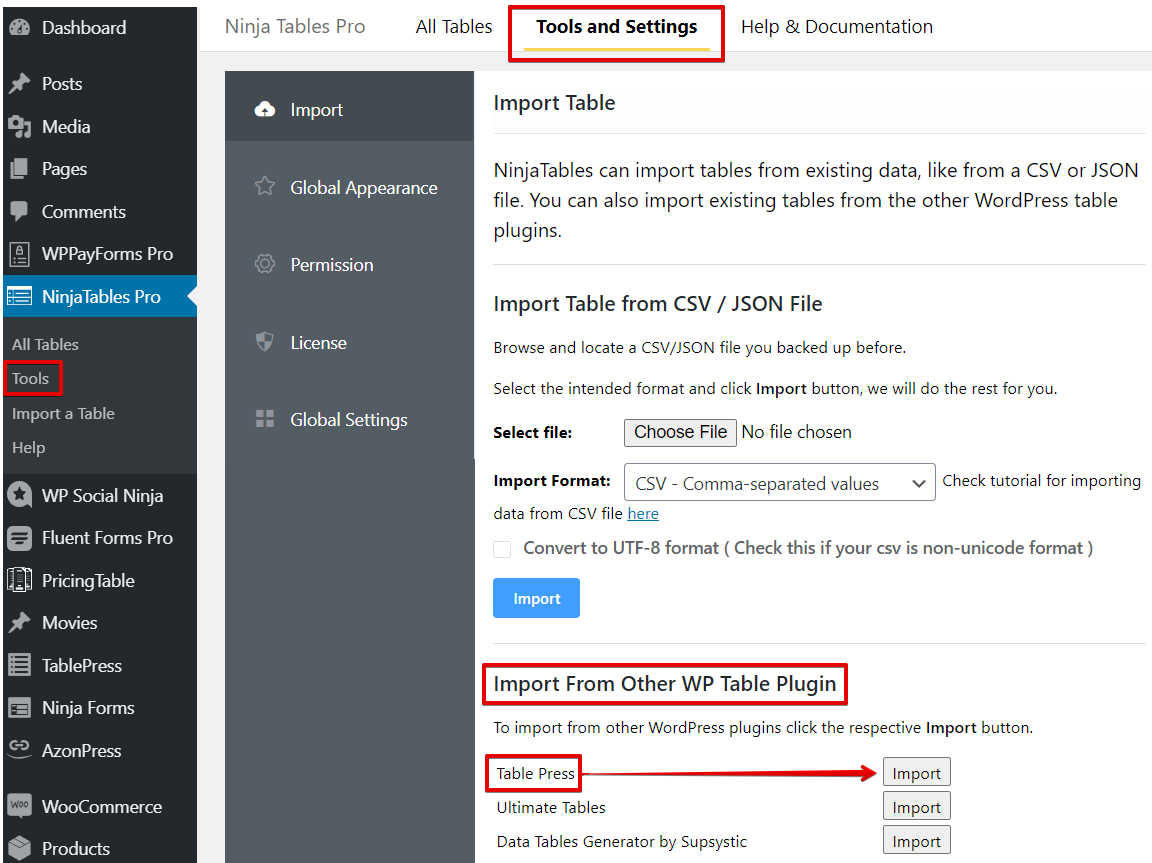Import tables from Table Press

tap(916, 773)
